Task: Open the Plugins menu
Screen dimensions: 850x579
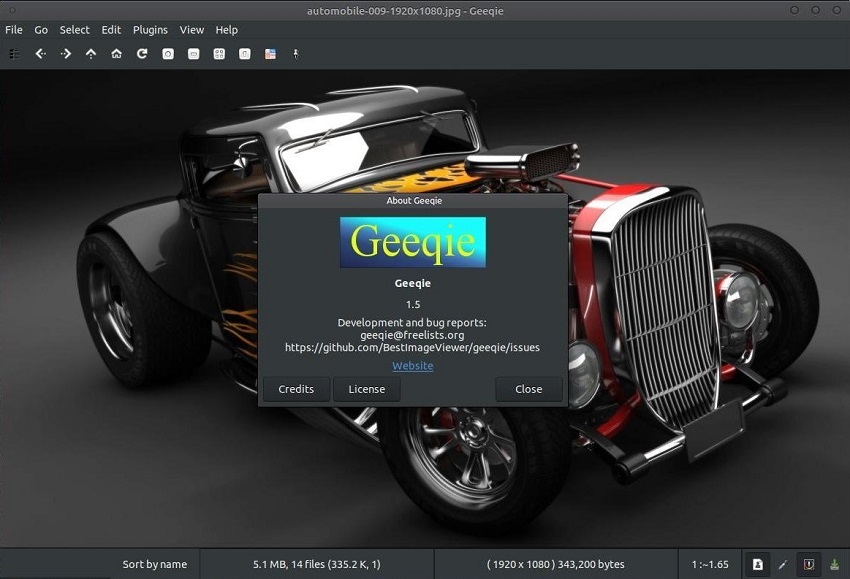Action: click(x=150, y=29)
